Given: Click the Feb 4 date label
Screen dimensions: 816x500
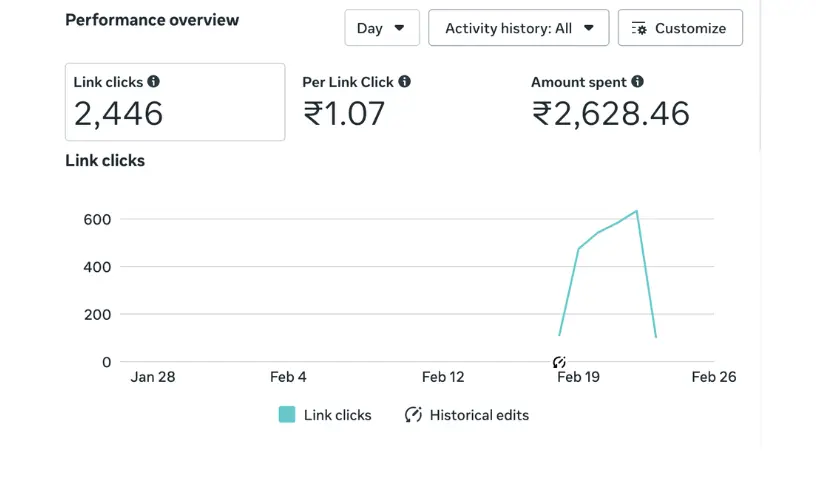Looking at the screenshot, I should (x=288, y=377).
